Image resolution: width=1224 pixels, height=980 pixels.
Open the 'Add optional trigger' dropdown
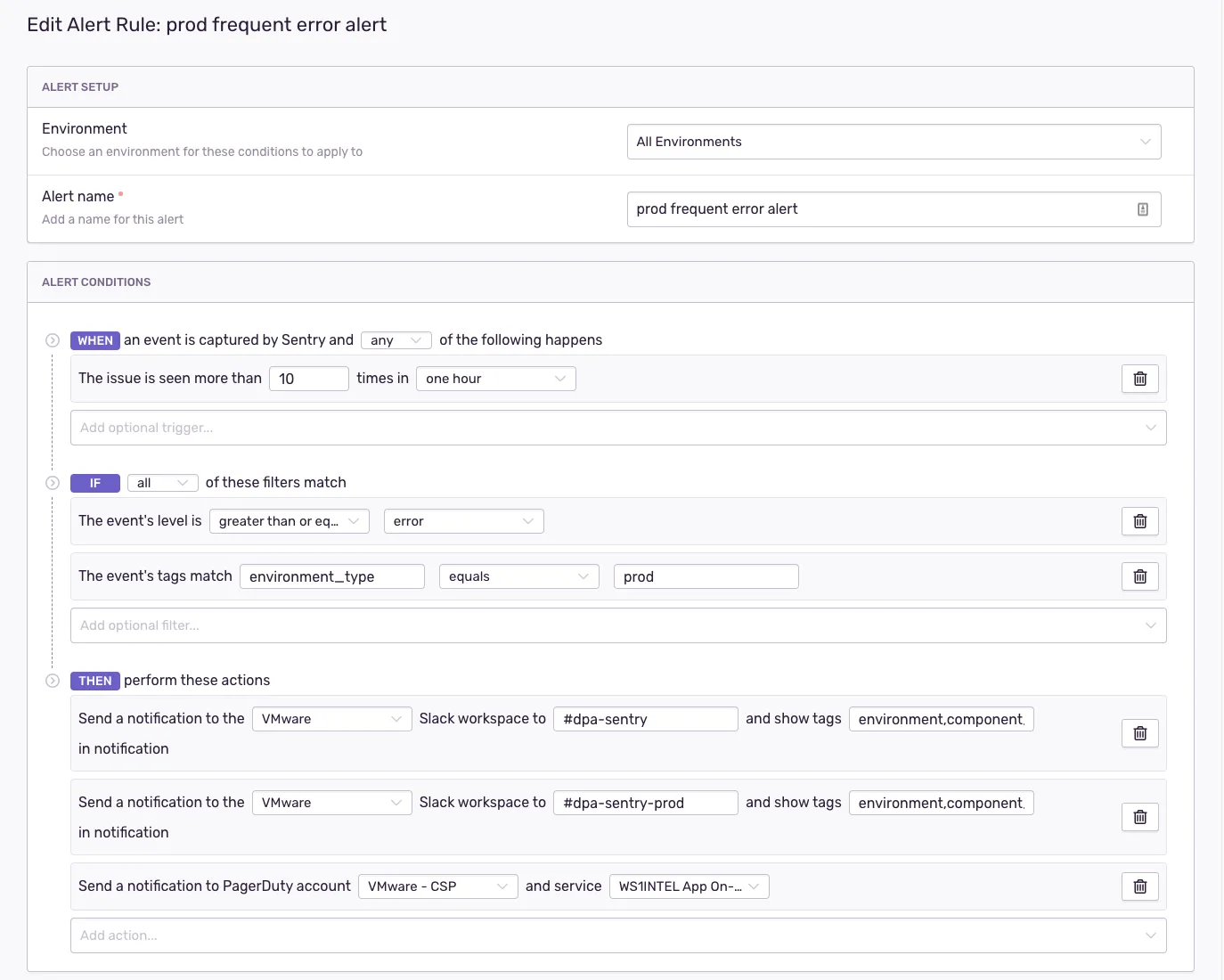click(x=617, y=428)
